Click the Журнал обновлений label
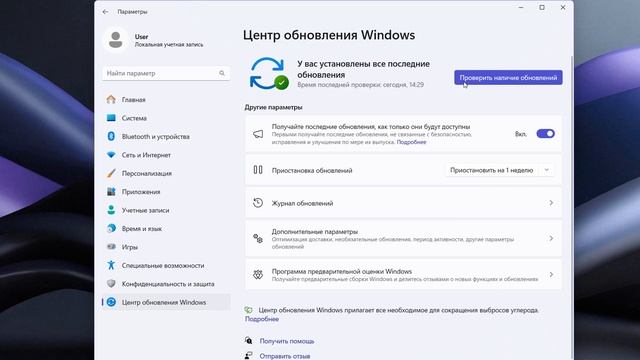 [x=302, y=203]
